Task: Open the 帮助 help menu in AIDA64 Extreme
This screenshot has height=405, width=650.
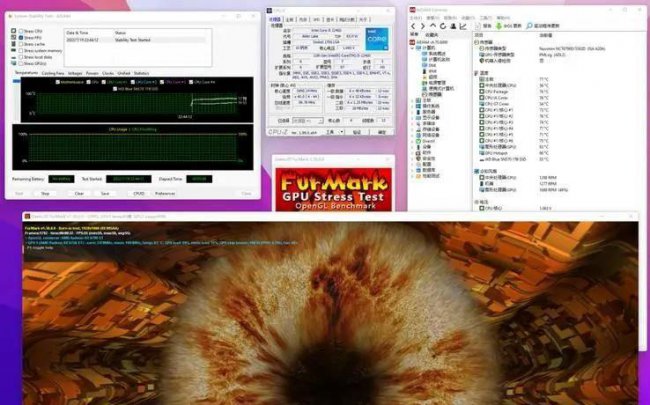Action: point(503,18)
